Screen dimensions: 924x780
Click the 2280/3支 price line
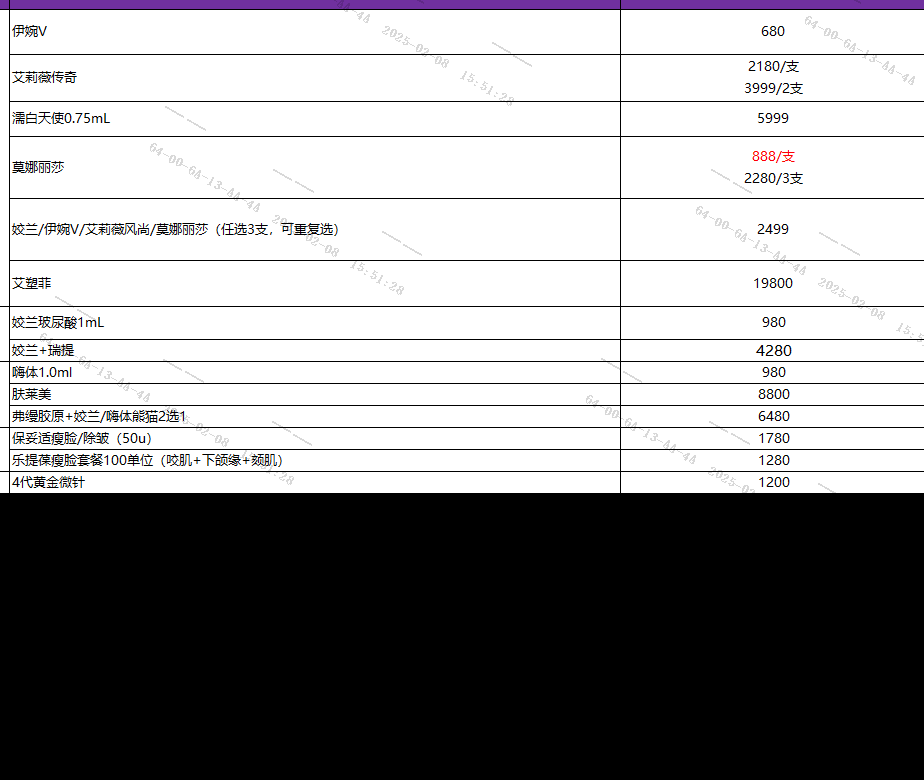(x=773, y=179)
